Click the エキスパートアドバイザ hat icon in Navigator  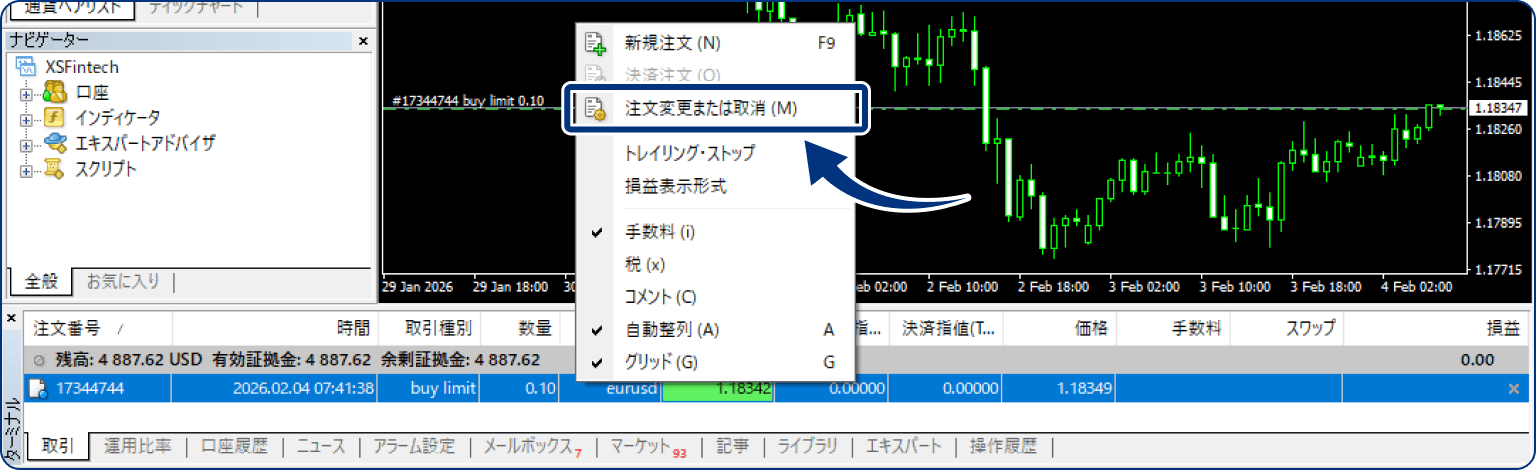pyautogui.click(x=54, y=143)
